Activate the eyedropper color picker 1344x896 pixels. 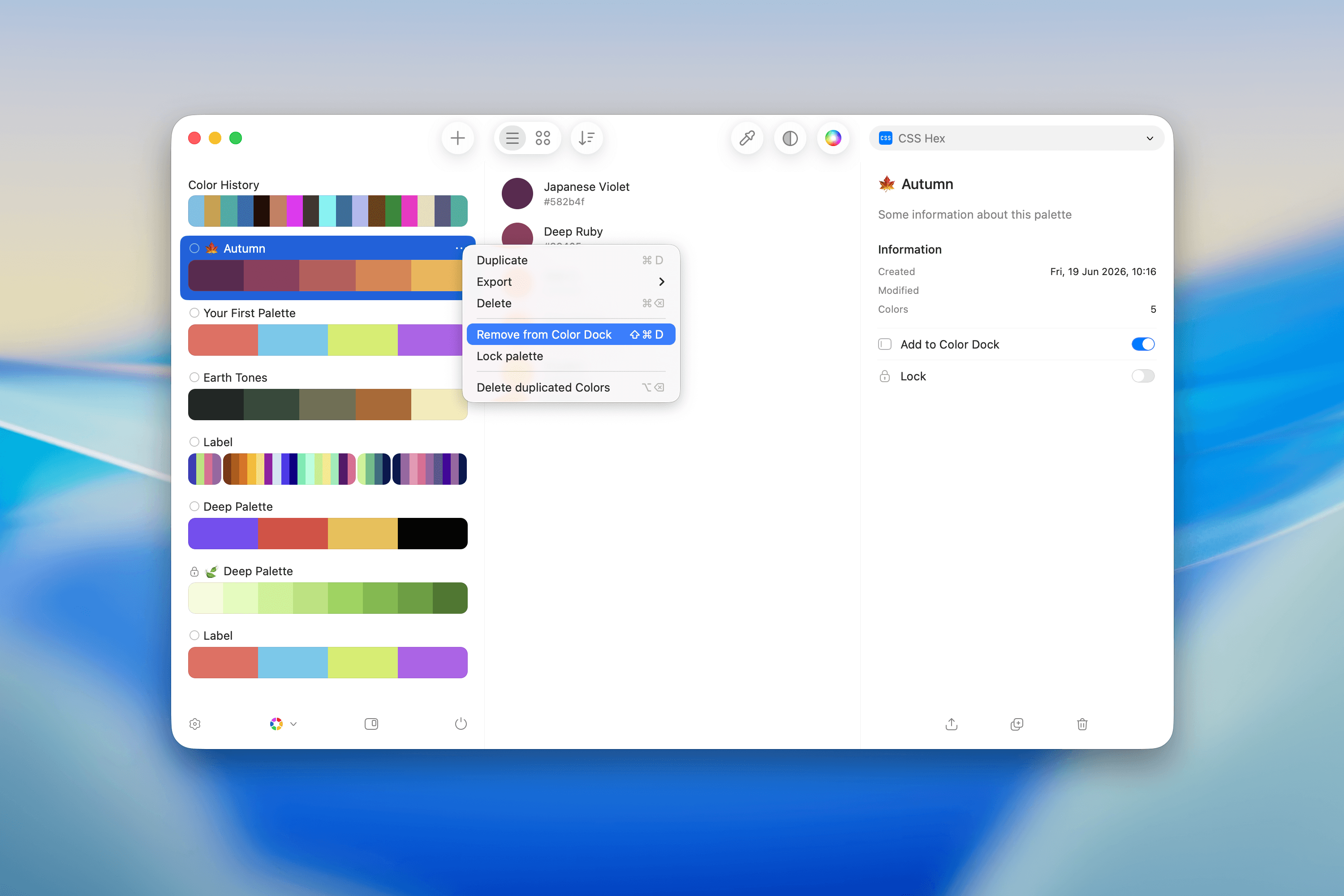point(747,138)
